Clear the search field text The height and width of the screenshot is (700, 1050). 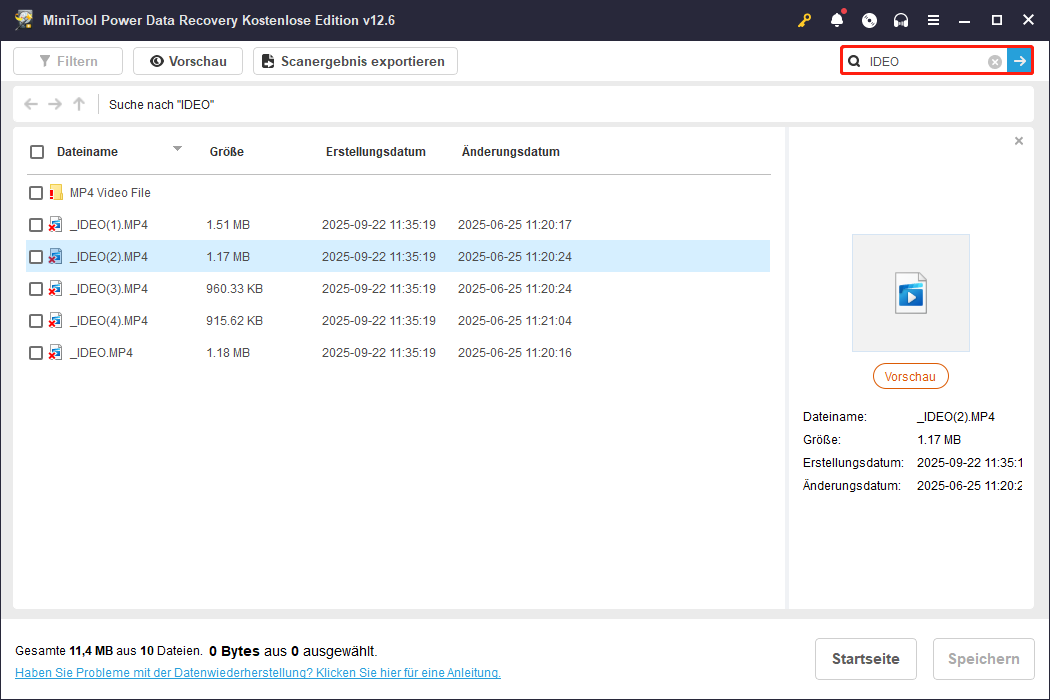pos(995,62)
